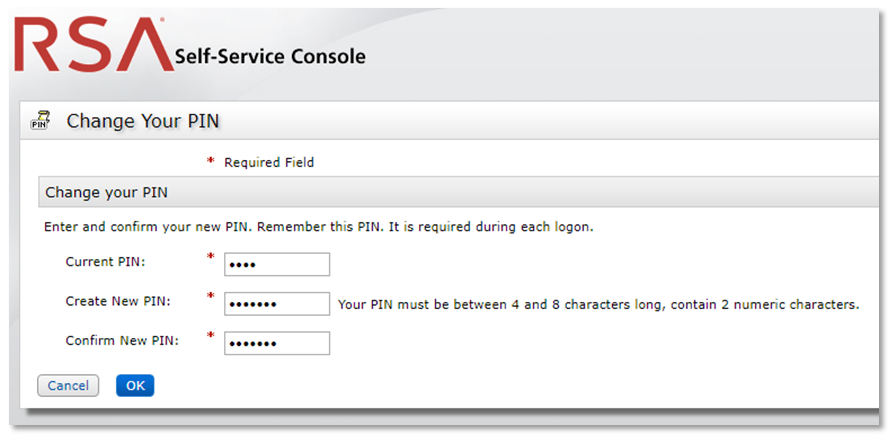Viewport: 893px width, 438px height.
Task: Click the Current PIN label
Action: tap(105, 262)
